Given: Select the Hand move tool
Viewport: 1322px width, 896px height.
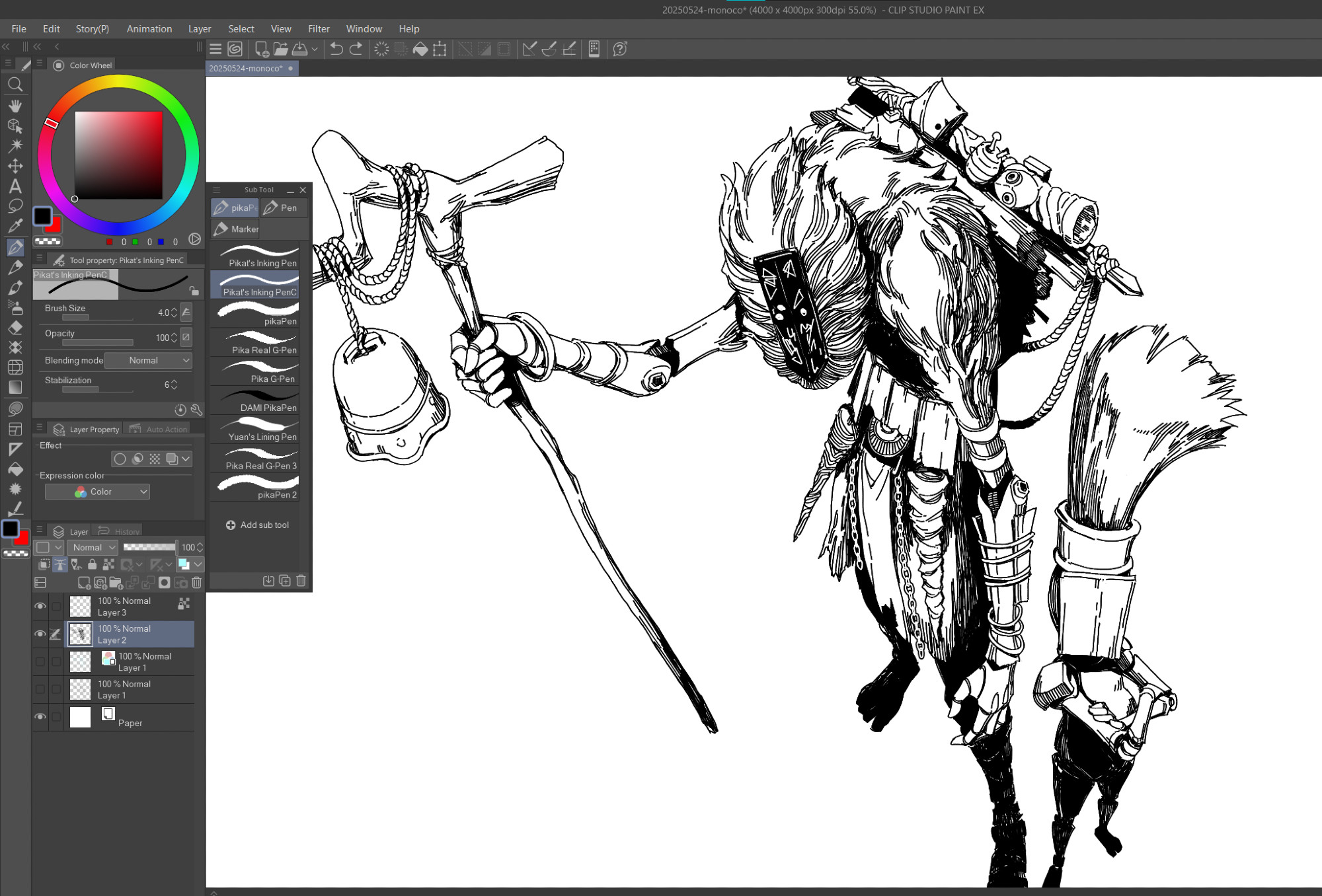Looking at the screenshot, I should tap(15, 106).
